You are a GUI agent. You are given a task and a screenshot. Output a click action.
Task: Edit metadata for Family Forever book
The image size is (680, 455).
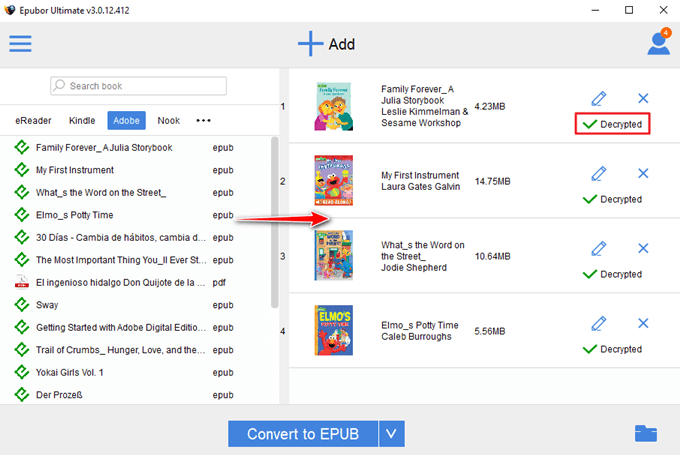tap(598, 98)
